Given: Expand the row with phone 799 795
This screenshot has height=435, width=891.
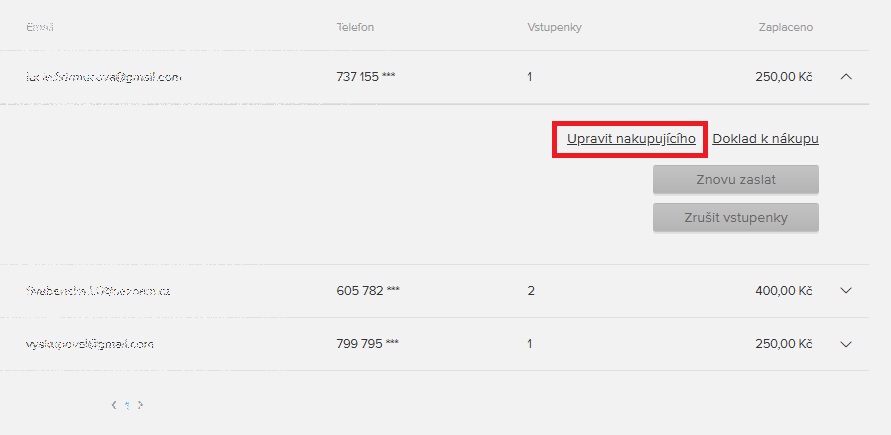Looking at the screenshot, I should pos(846,344).
